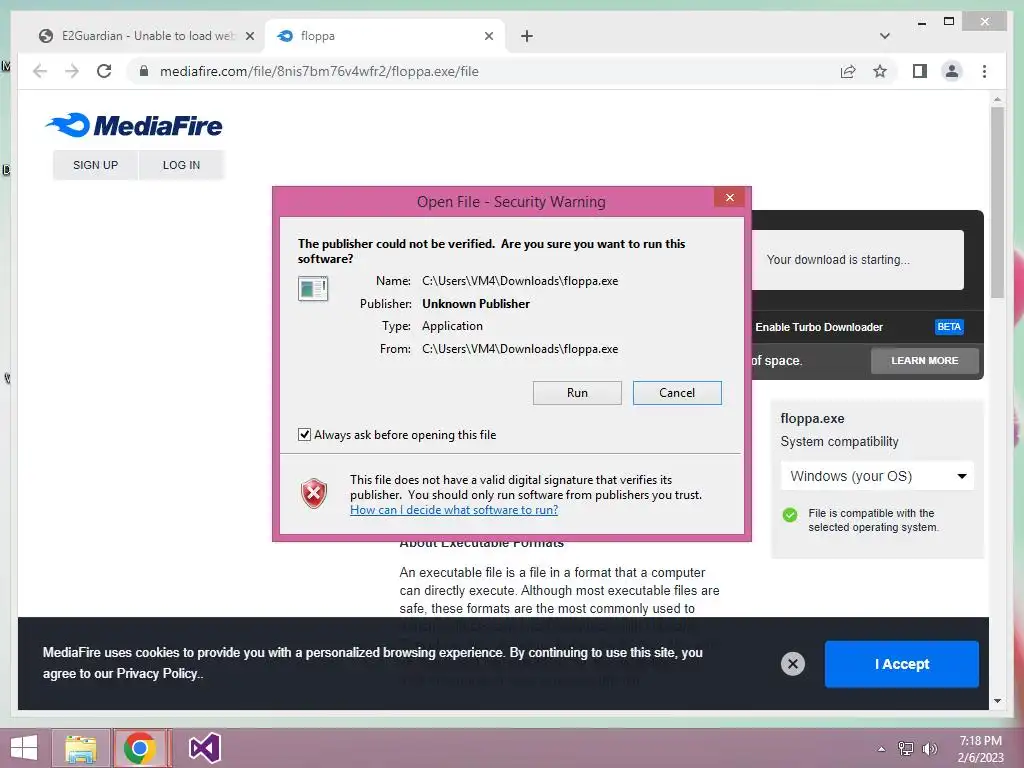The height and width of the screenshot is (768, 1024).
Task: Run the floppa.exe file
Action: point(577,392)
